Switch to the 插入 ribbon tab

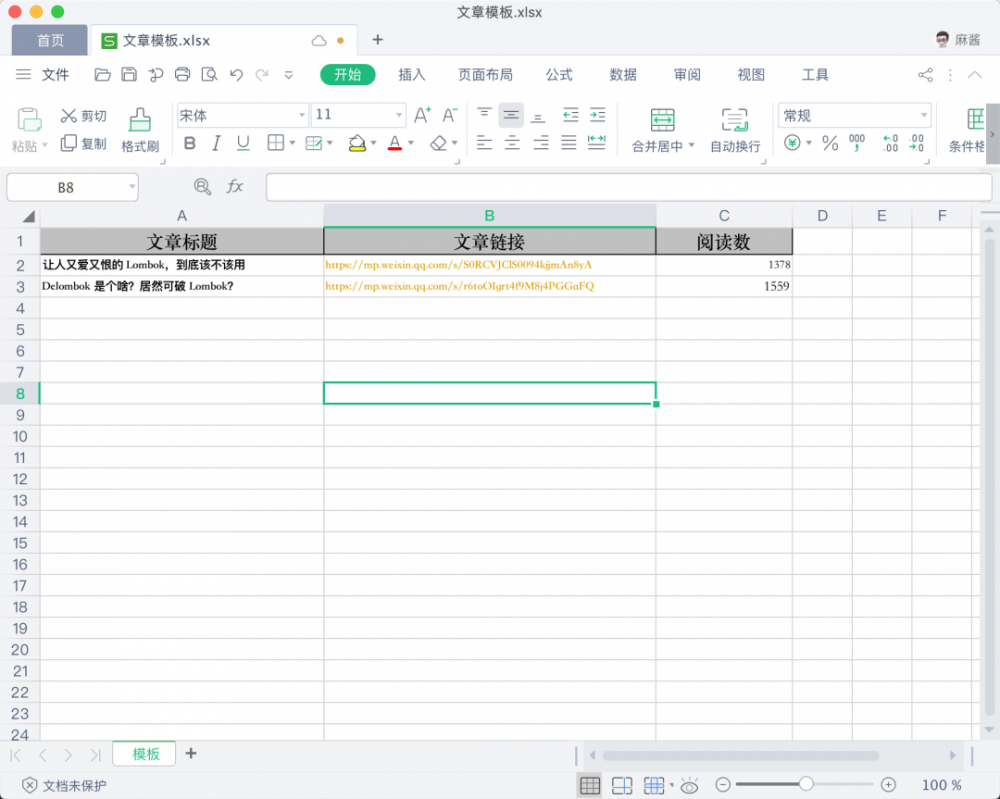[x=410, y=74]
